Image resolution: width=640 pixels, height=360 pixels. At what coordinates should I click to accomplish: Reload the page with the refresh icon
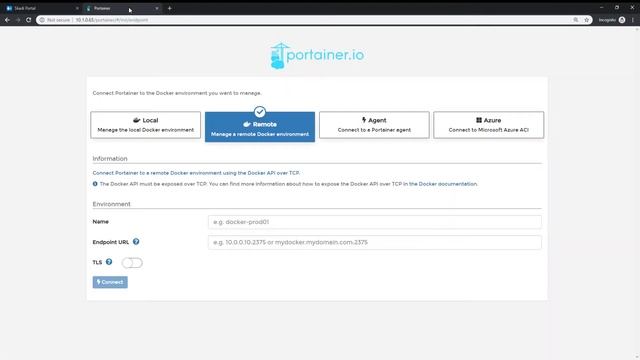pyautogui.click(x=29, y=20)
